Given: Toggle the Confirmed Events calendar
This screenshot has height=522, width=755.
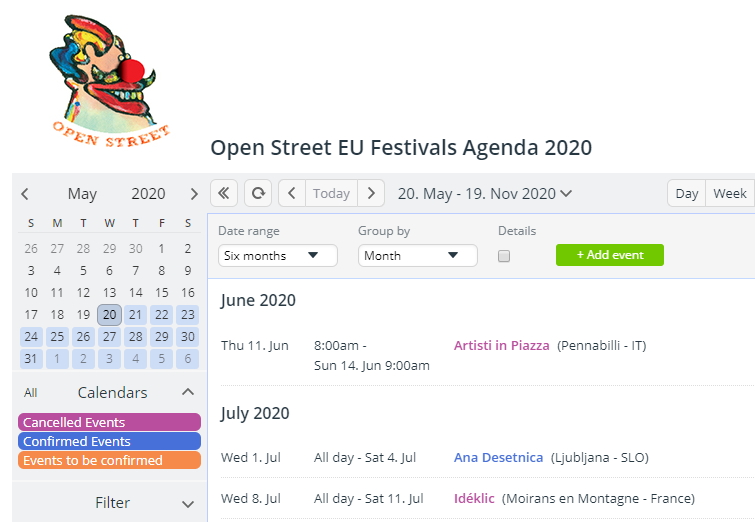Looking at the screenshot, I should (x=109, y=441).
